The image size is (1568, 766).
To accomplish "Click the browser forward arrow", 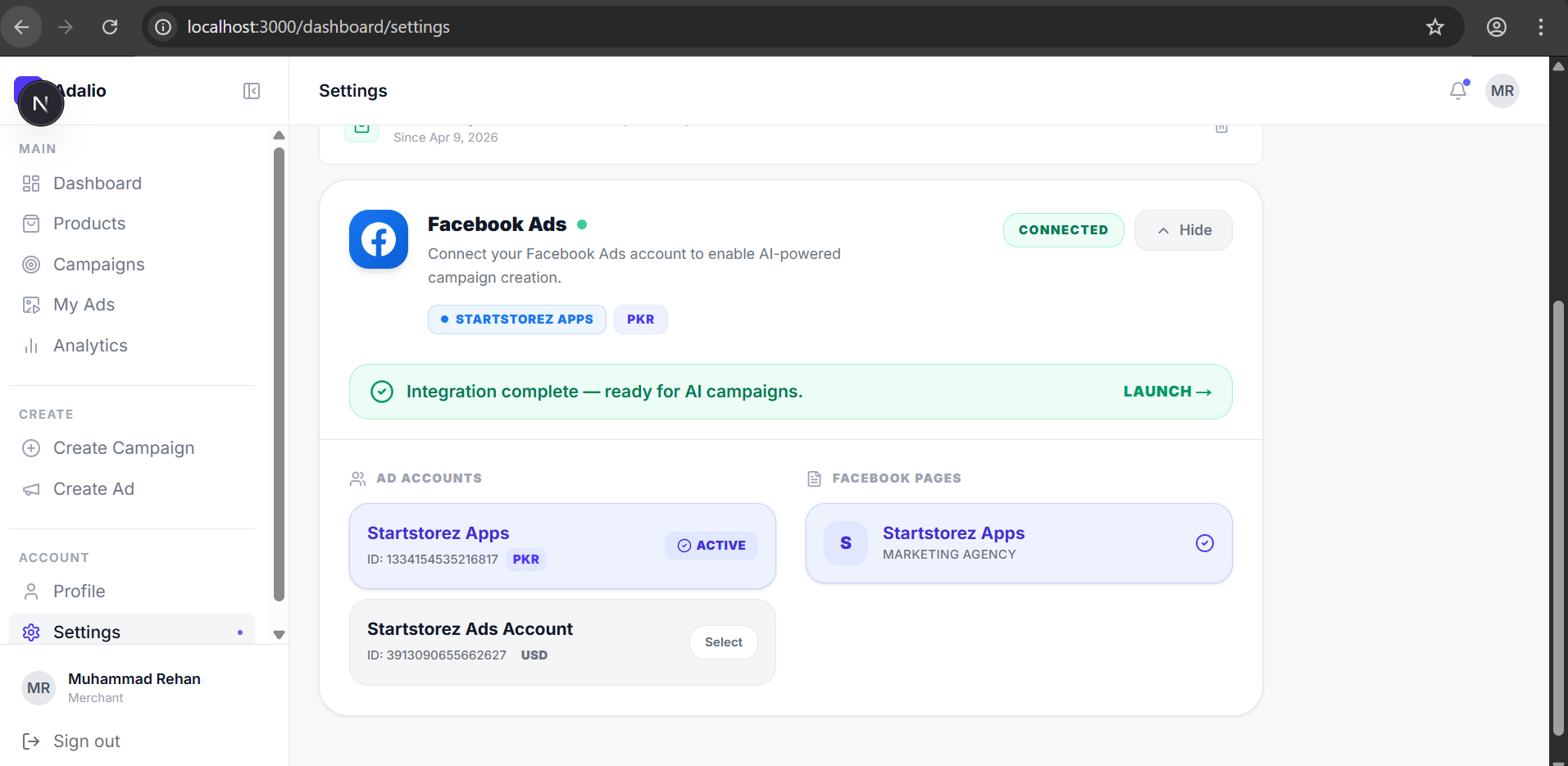I will [x=66, y=27].
